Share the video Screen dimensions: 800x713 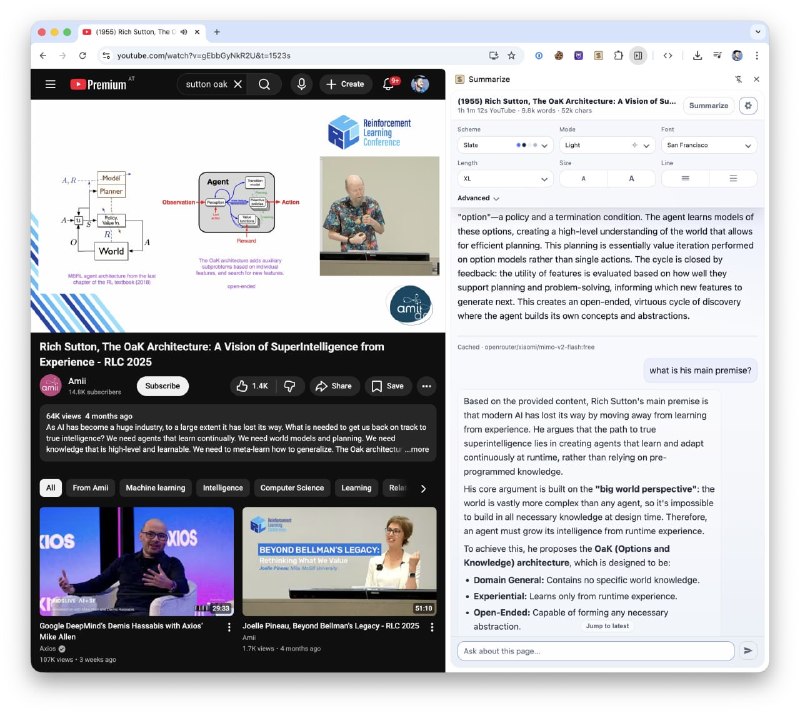coord(334,386)
